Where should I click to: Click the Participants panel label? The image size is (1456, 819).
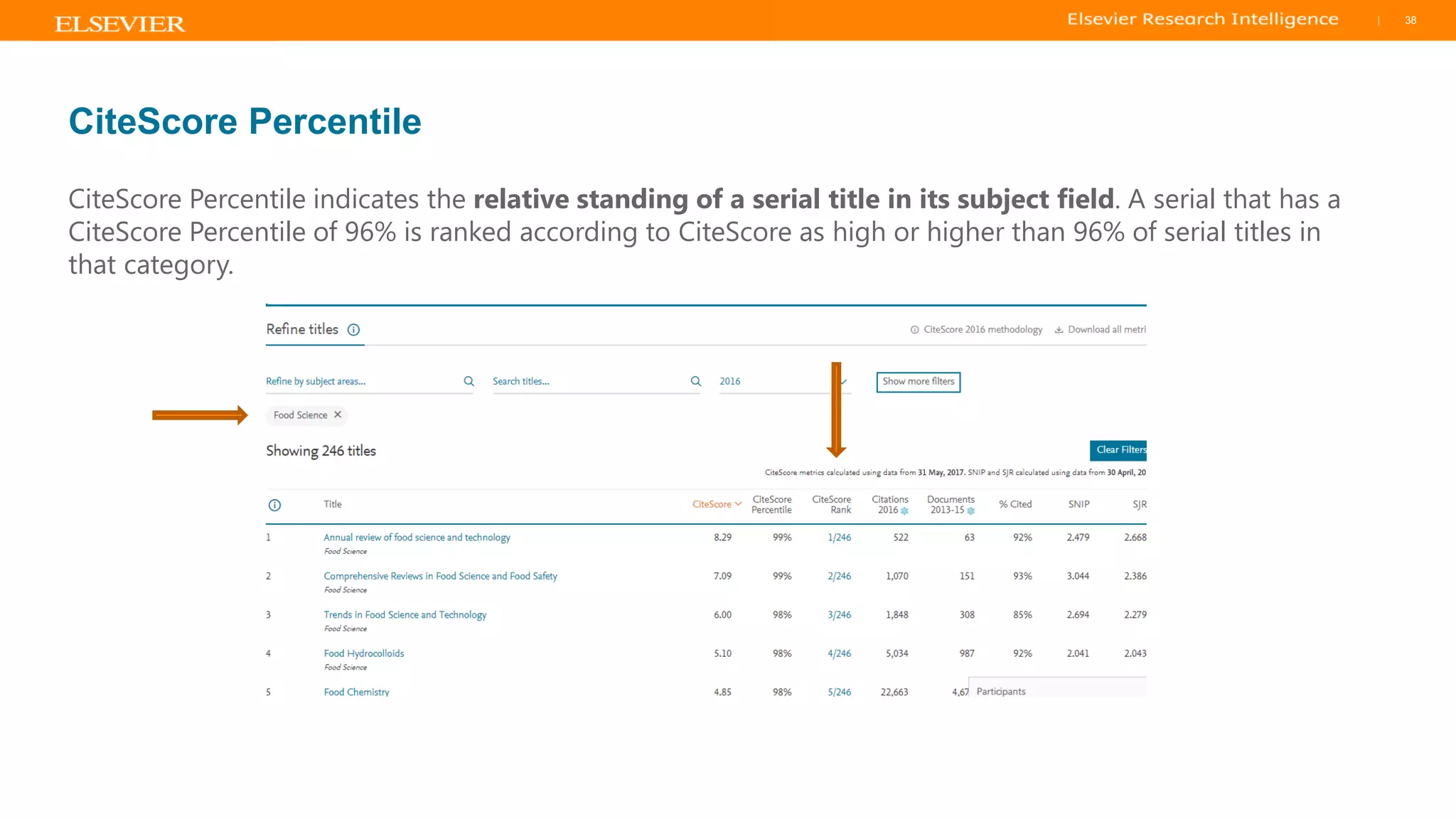pos(1001,692)
